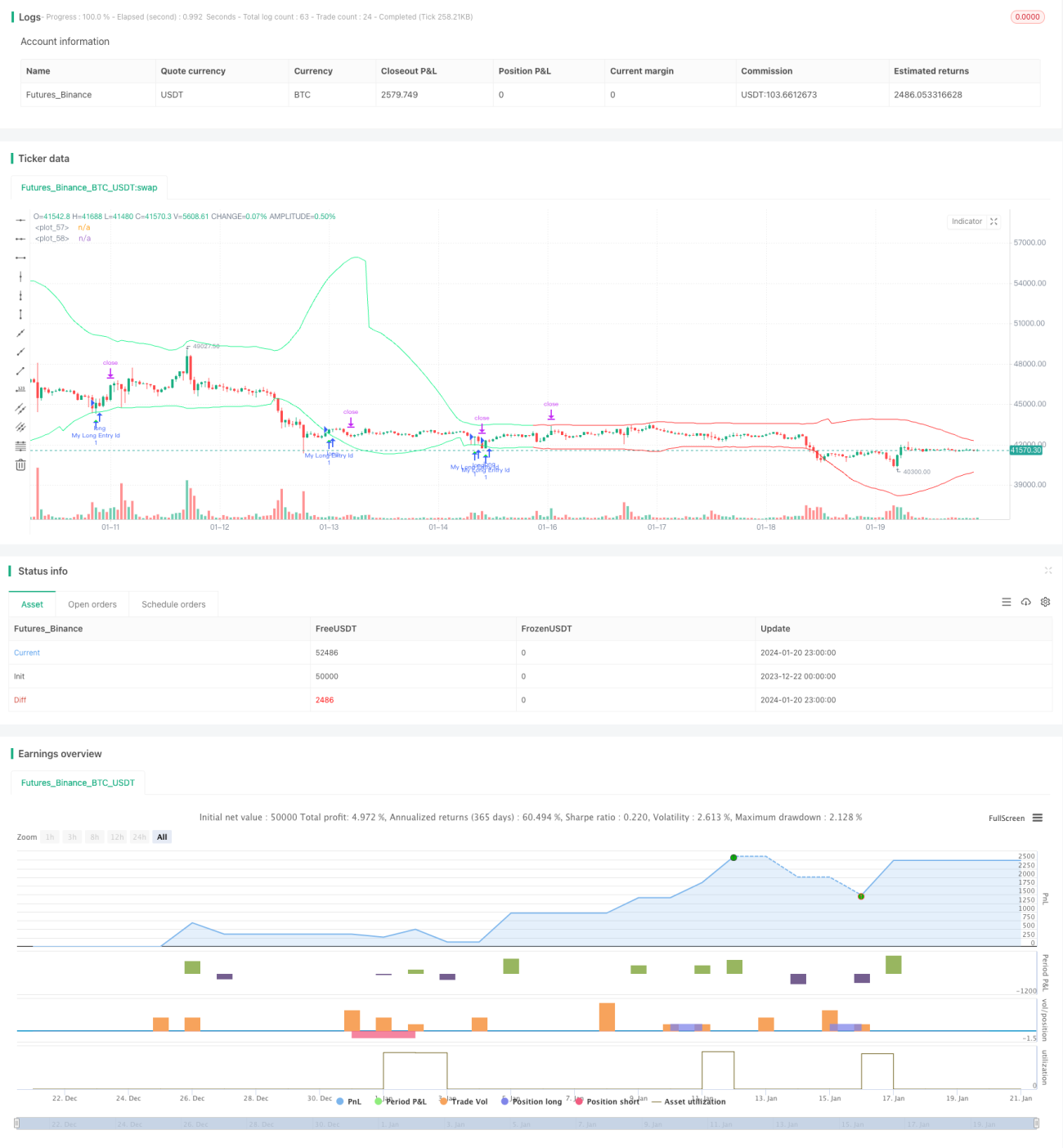Set chart zoom to 12h
Image resolution: width=1063 pixels, height=1148 pixels.
[x=117, y=837]
